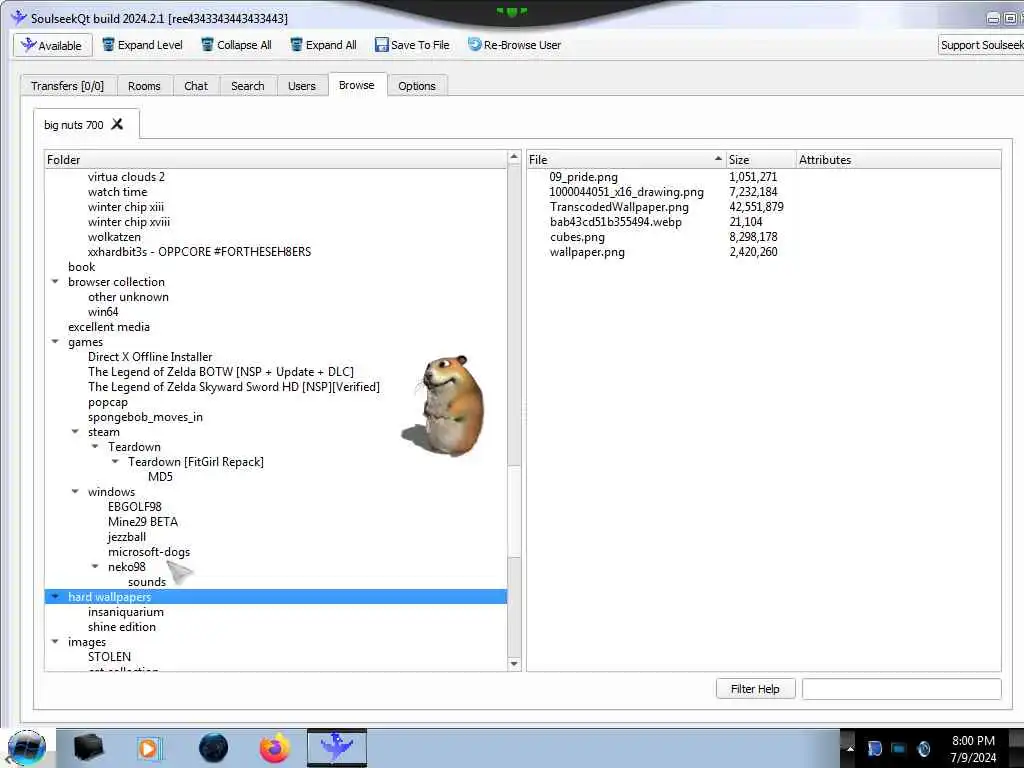
Task: Sort by the Size column header
Action: tap(761, 160)
